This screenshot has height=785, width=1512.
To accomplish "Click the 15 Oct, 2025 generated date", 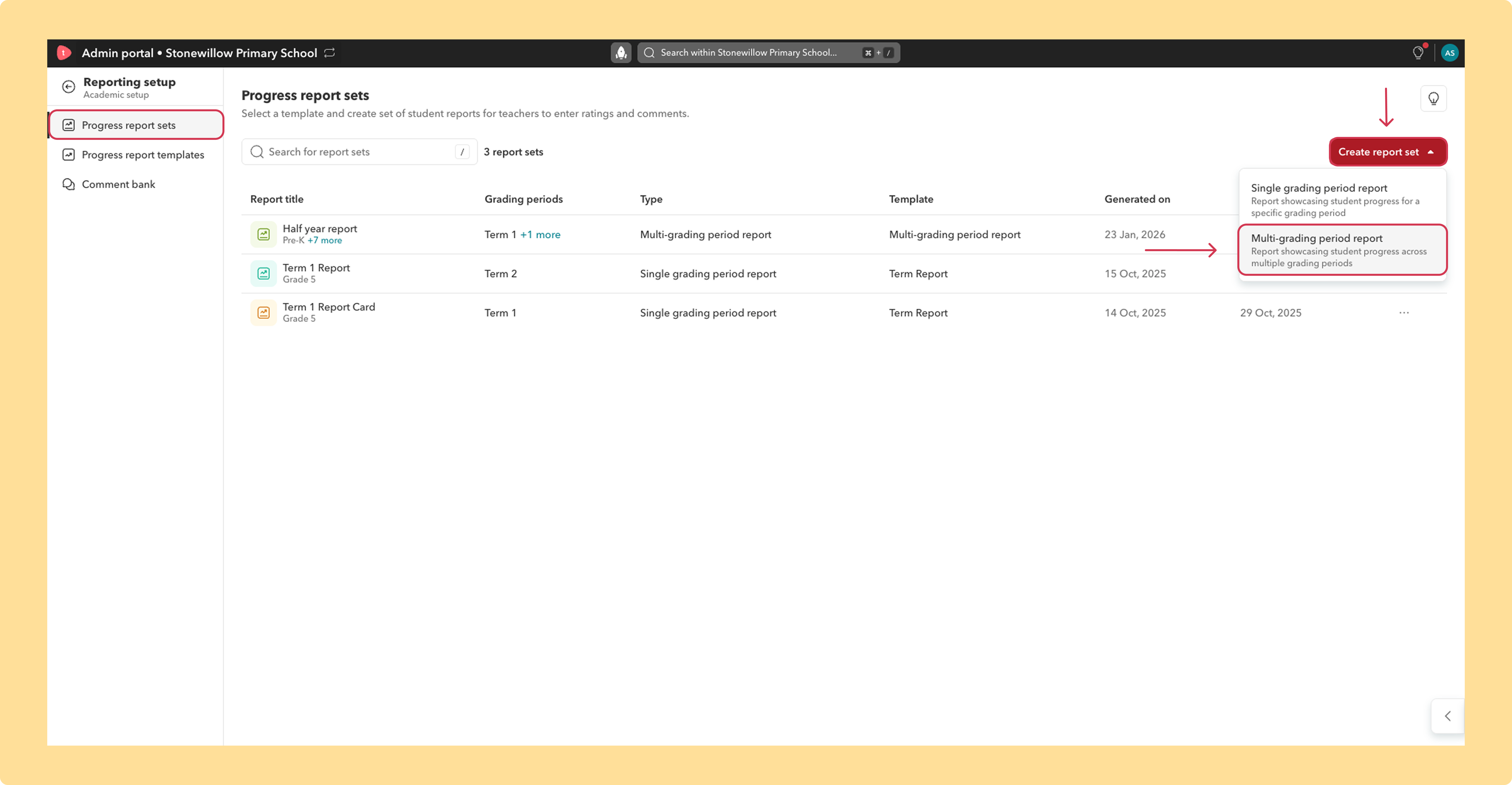I will click(1135, 274).
